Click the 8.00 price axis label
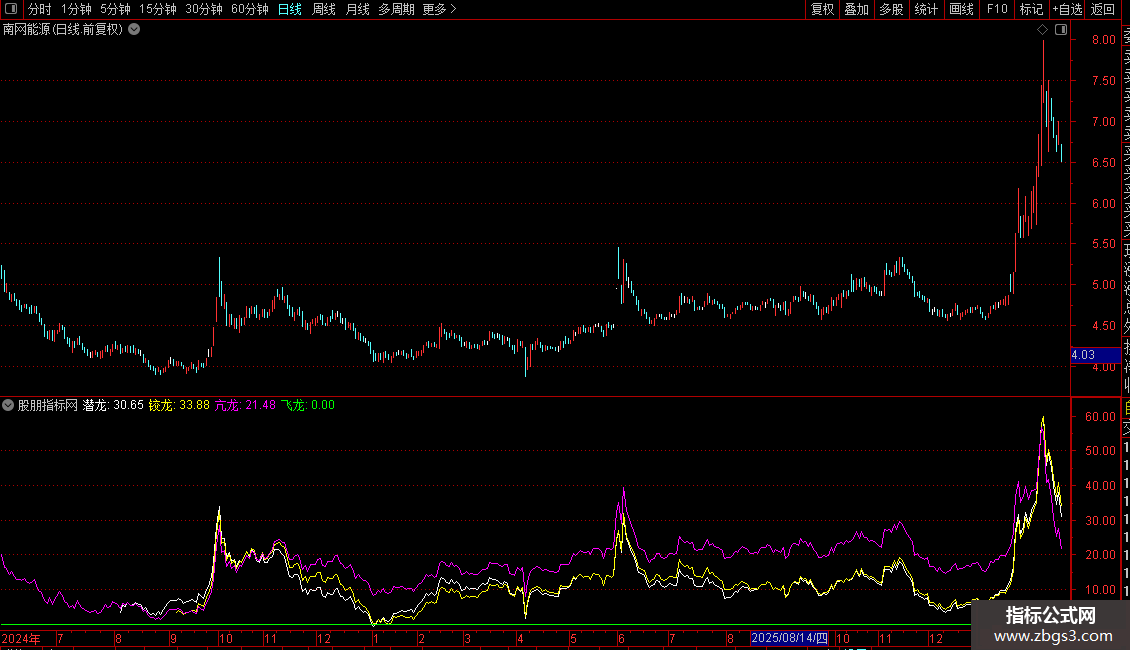 (1103, 40)
